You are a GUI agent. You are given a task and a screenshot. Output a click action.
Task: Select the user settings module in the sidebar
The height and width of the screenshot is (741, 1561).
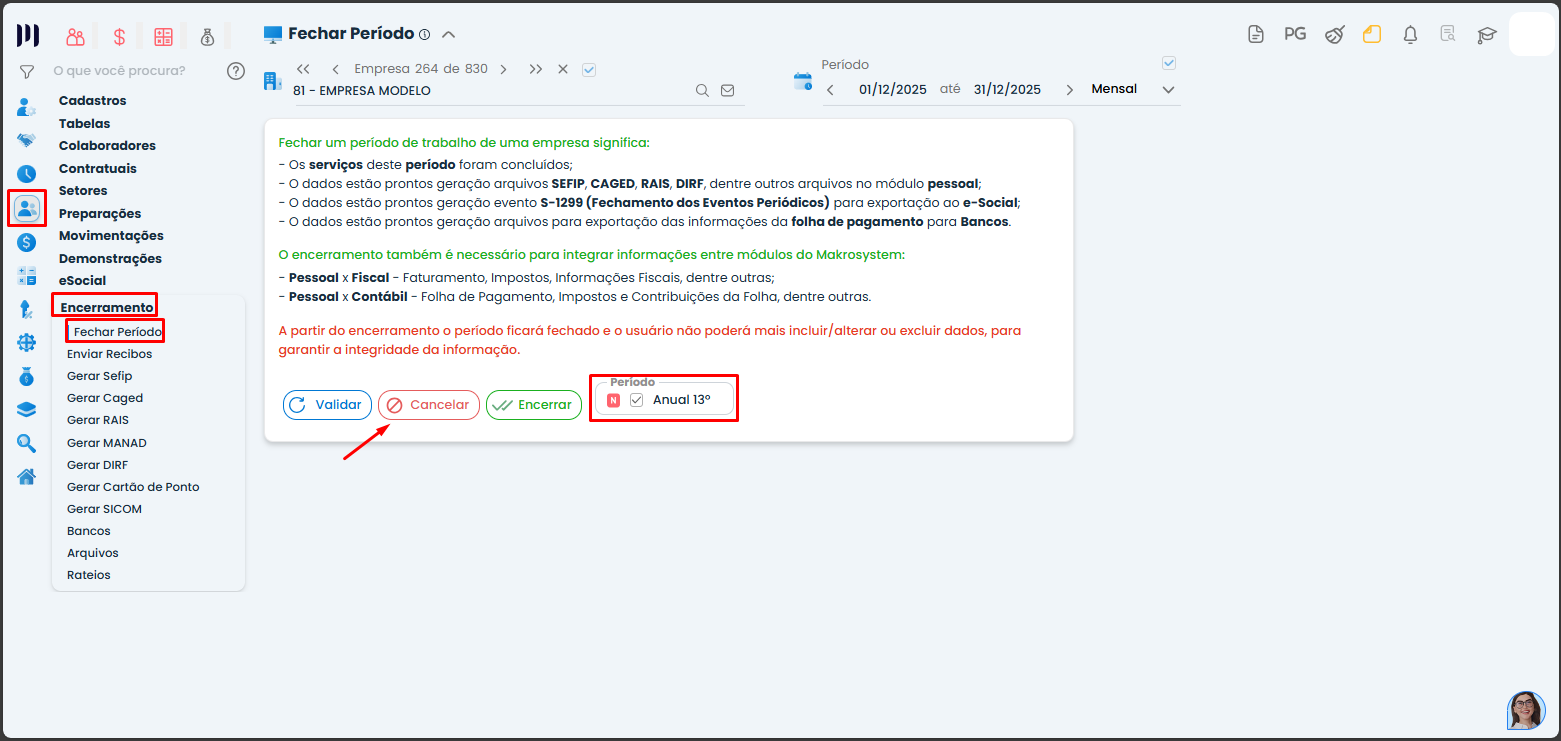point(27,107)
